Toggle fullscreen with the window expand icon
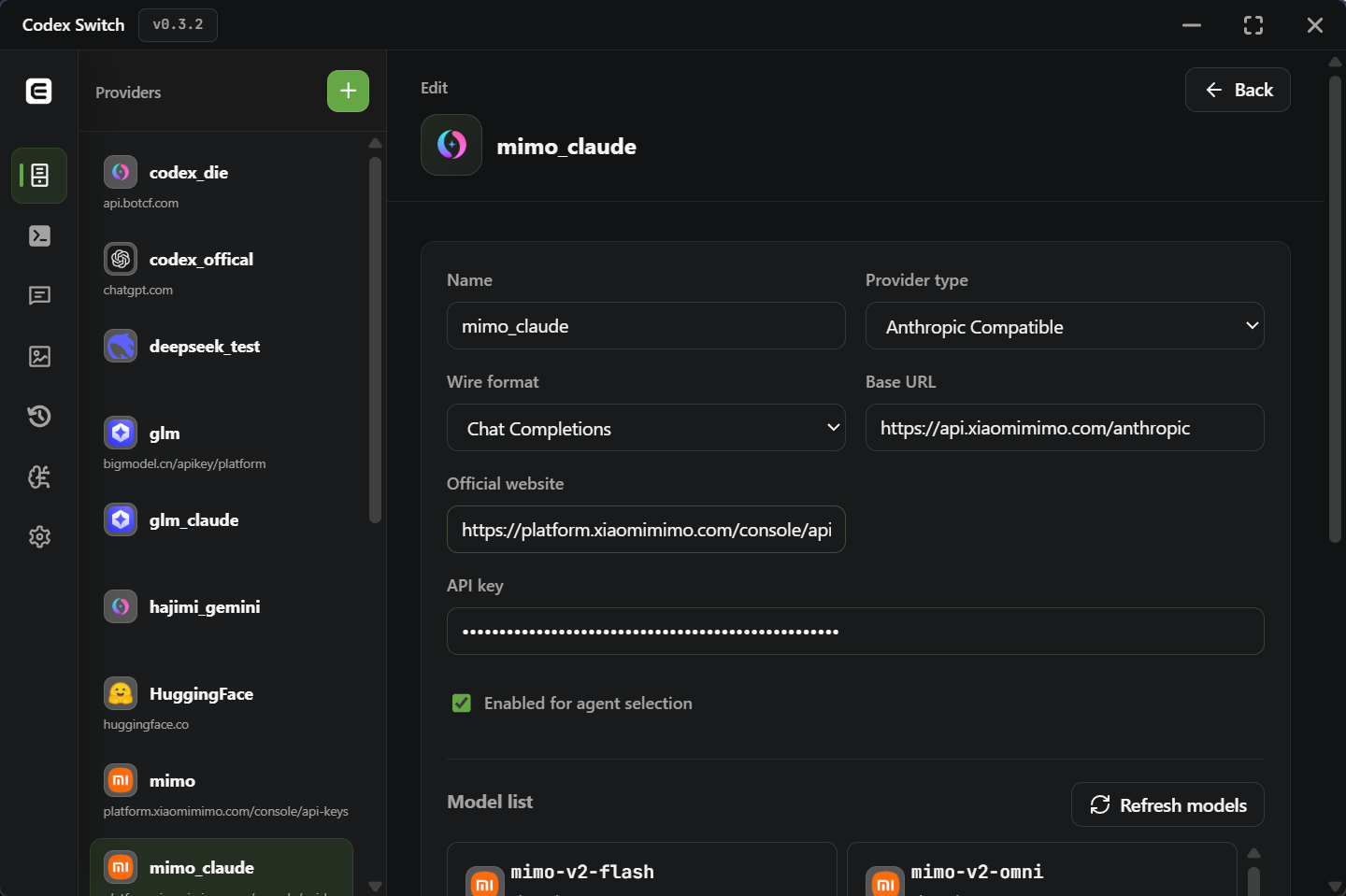The image size is (1346, 896). (1253, 25)
